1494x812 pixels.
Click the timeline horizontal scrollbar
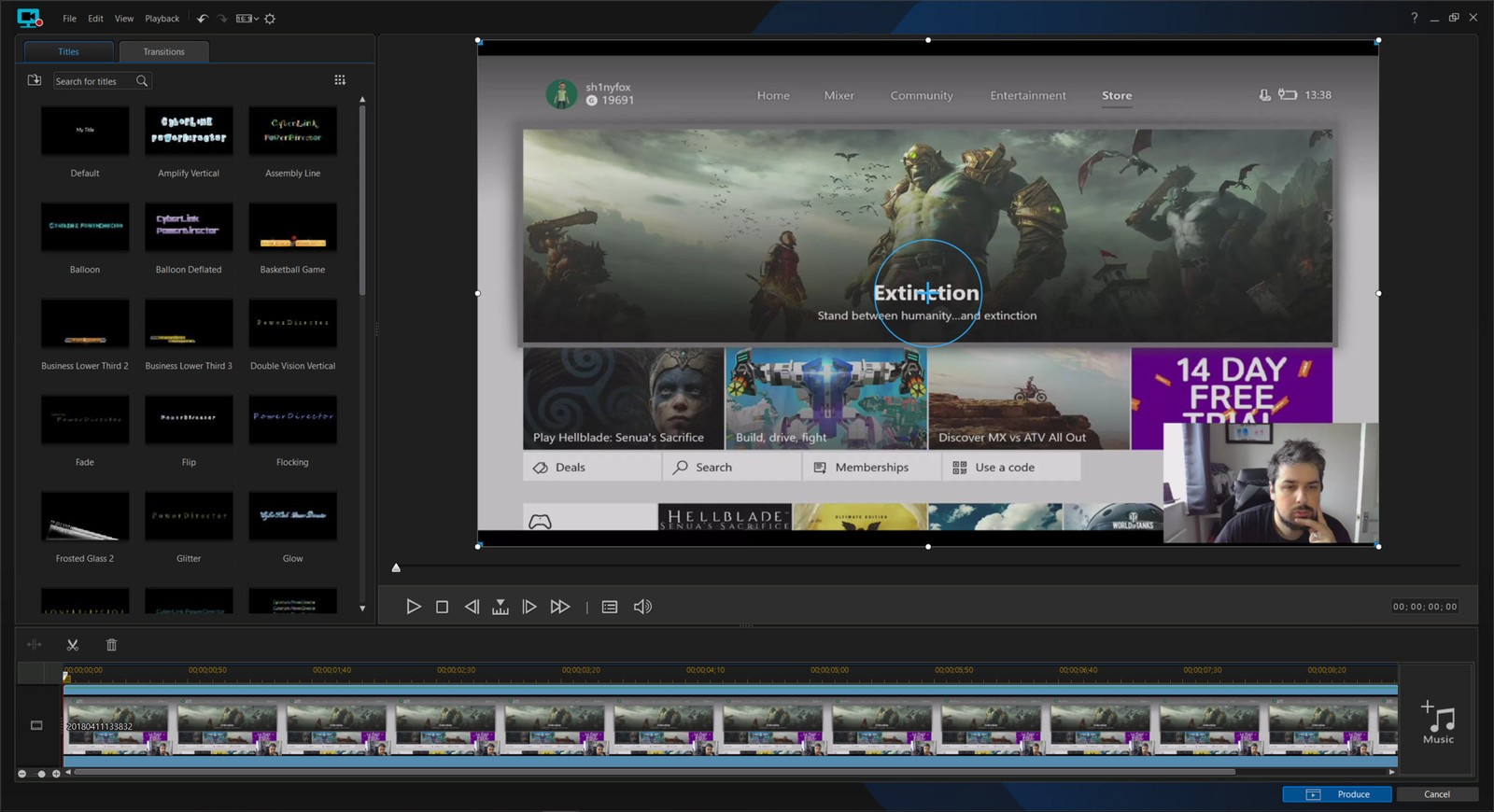click(655, 773)
